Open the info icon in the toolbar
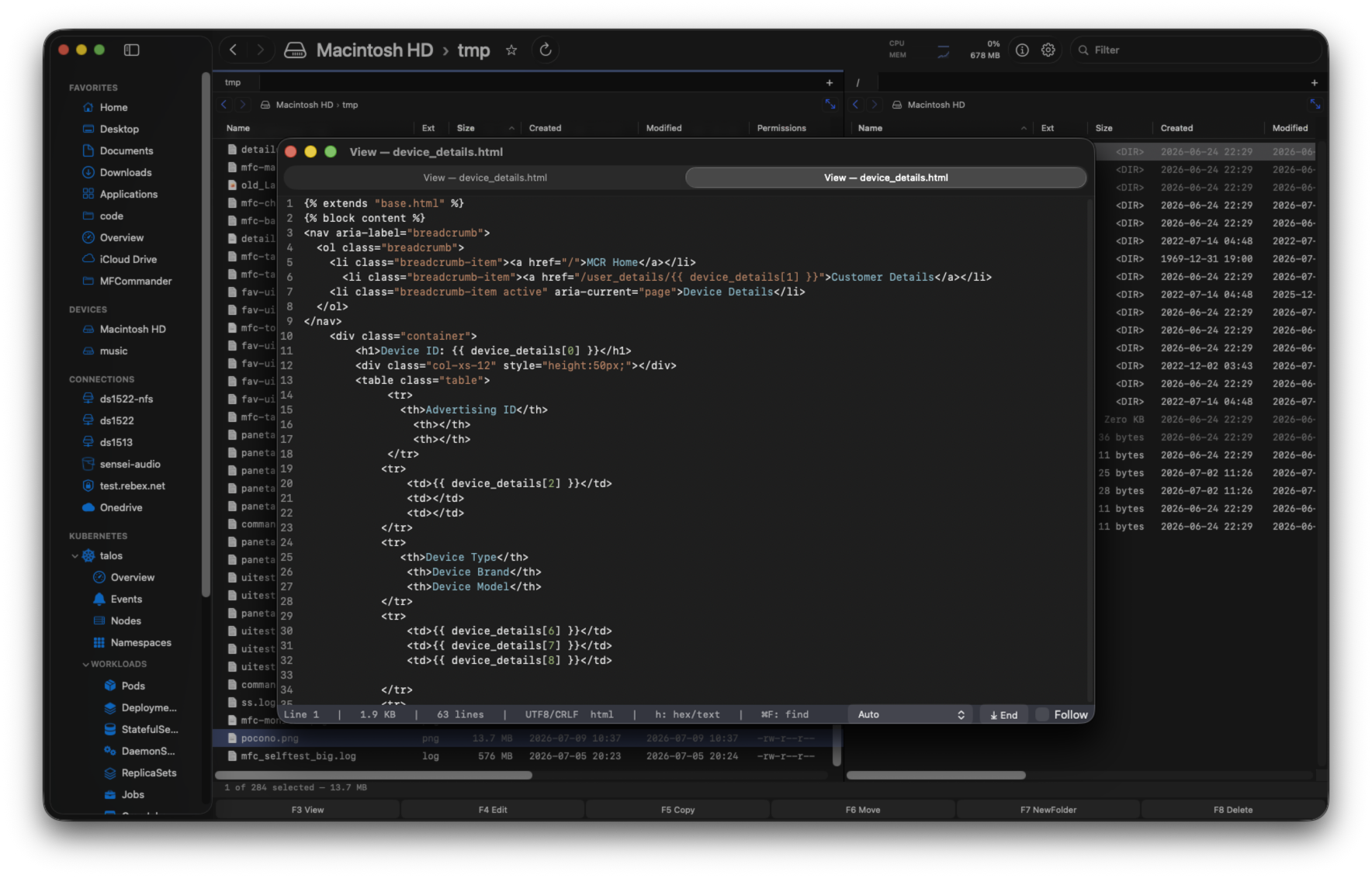 click(1022, 50)
